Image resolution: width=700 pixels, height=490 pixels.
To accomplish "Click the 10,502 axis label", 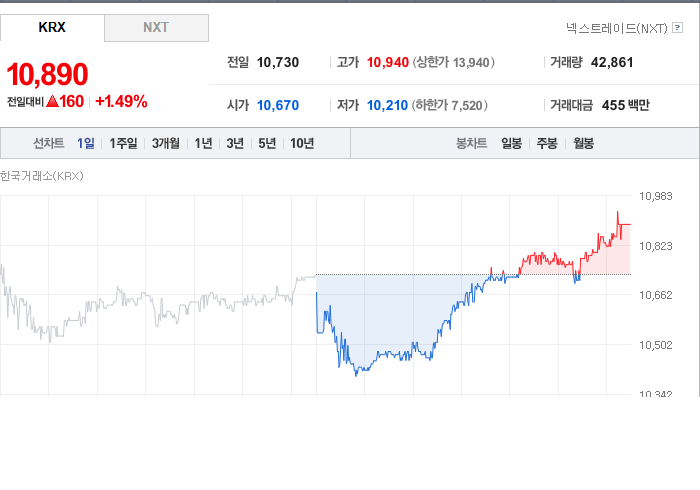I will click(x=655, y=345).
